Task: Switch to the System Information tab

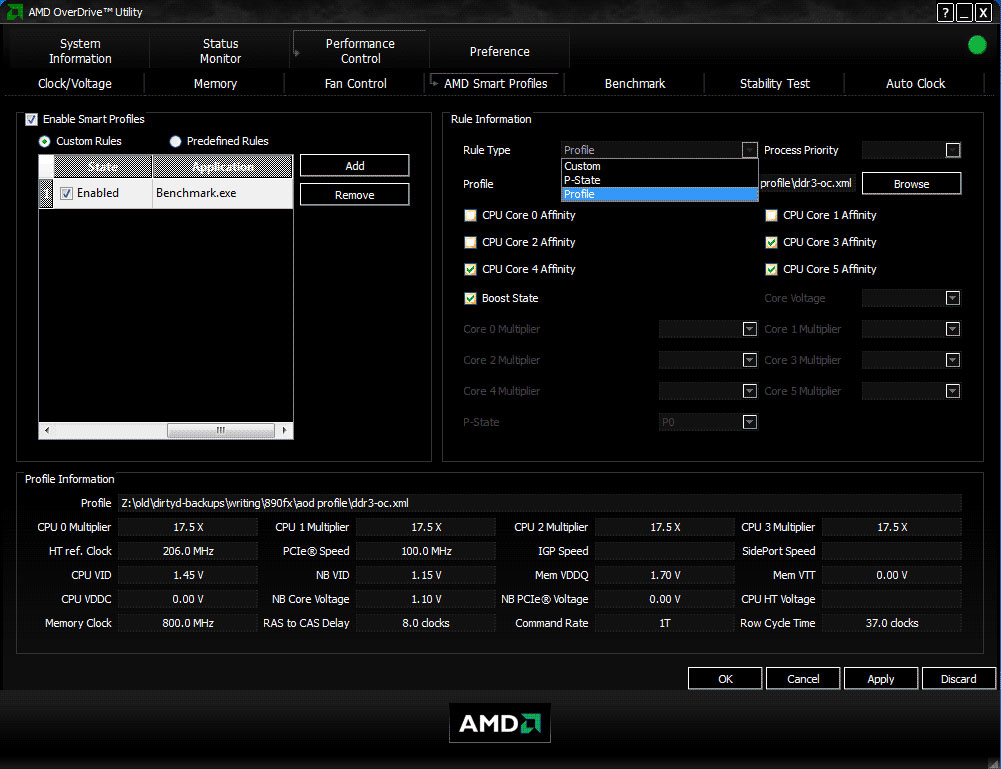Action: [80, 51]
